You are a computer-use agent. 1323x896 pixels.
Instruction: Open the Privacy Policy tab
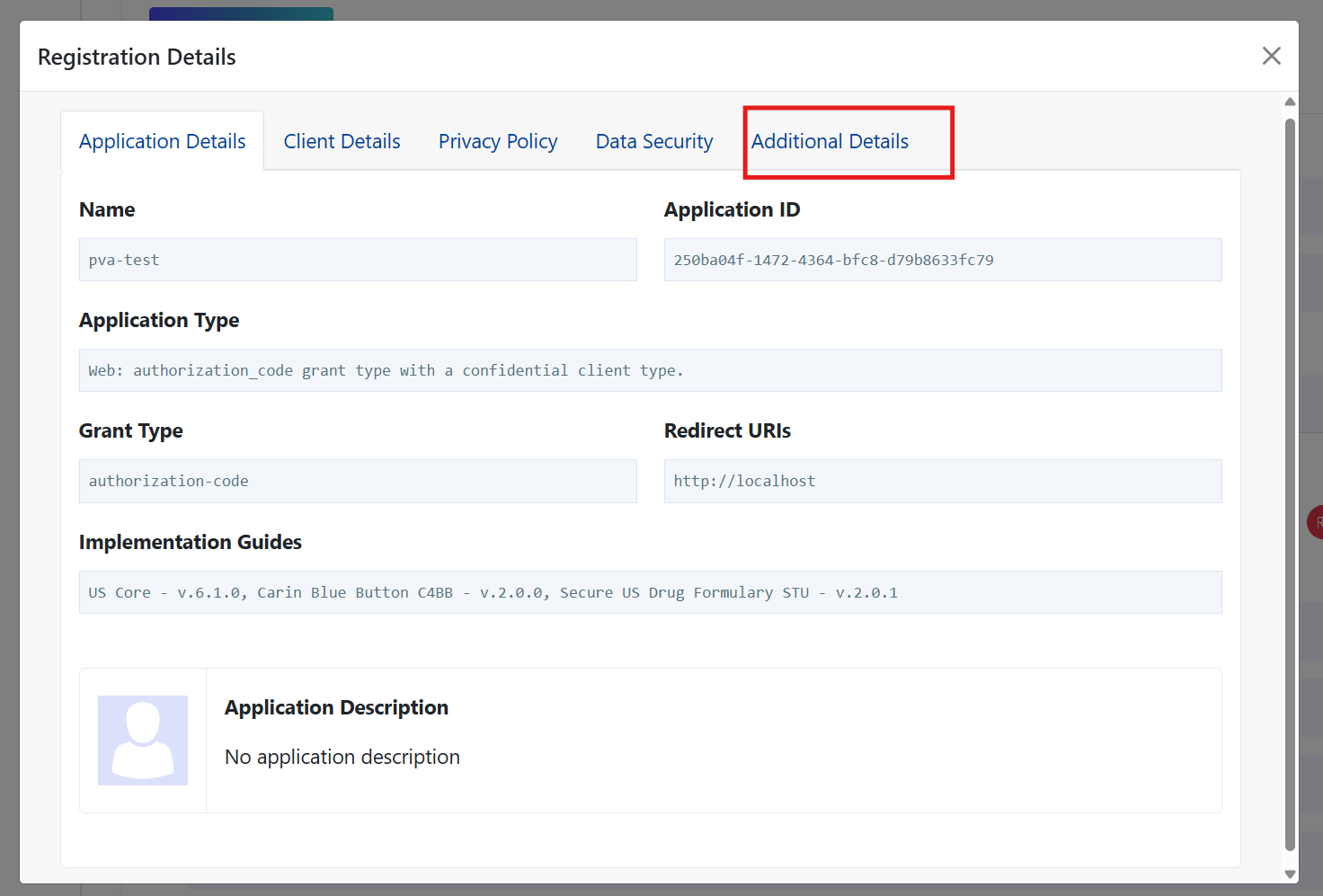[x=498, y=141]
